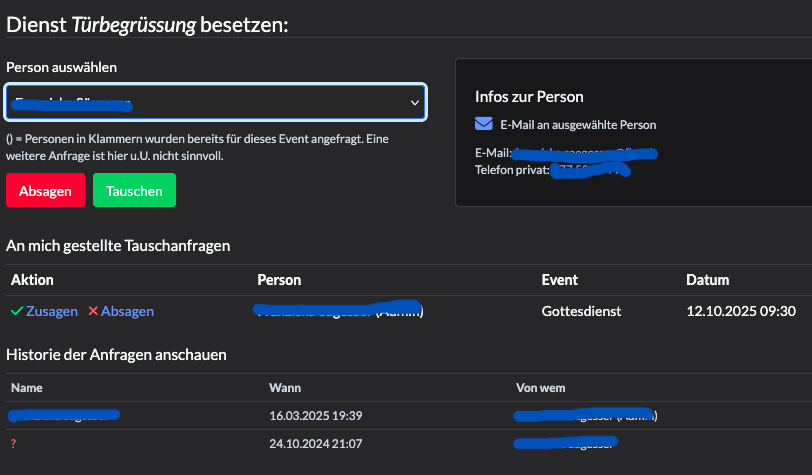Screen dimensions: 812x475
Task: Select the Gottesdienst event cell
Action: click(581, 311)
